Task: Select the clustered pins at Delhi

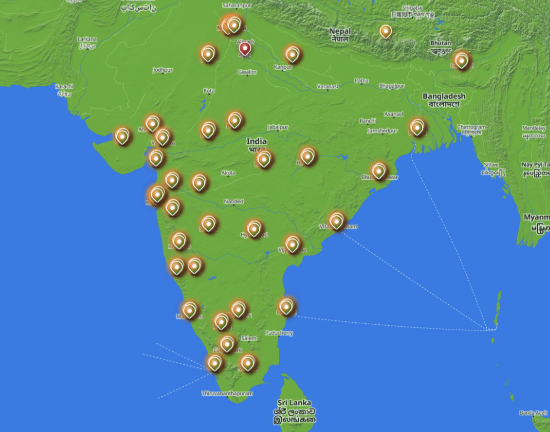Action: click(x=231, y=25)
